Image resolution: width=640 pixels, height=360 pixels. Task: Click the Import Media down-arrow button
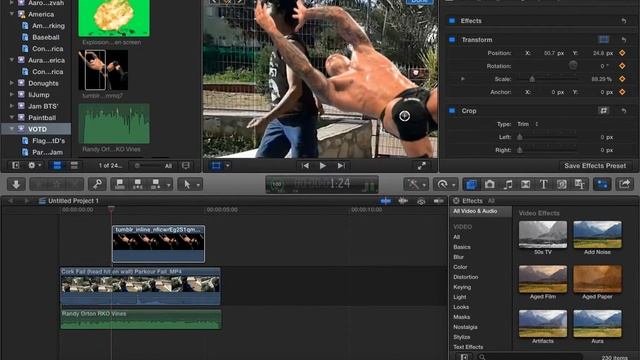tap(16, 184)
